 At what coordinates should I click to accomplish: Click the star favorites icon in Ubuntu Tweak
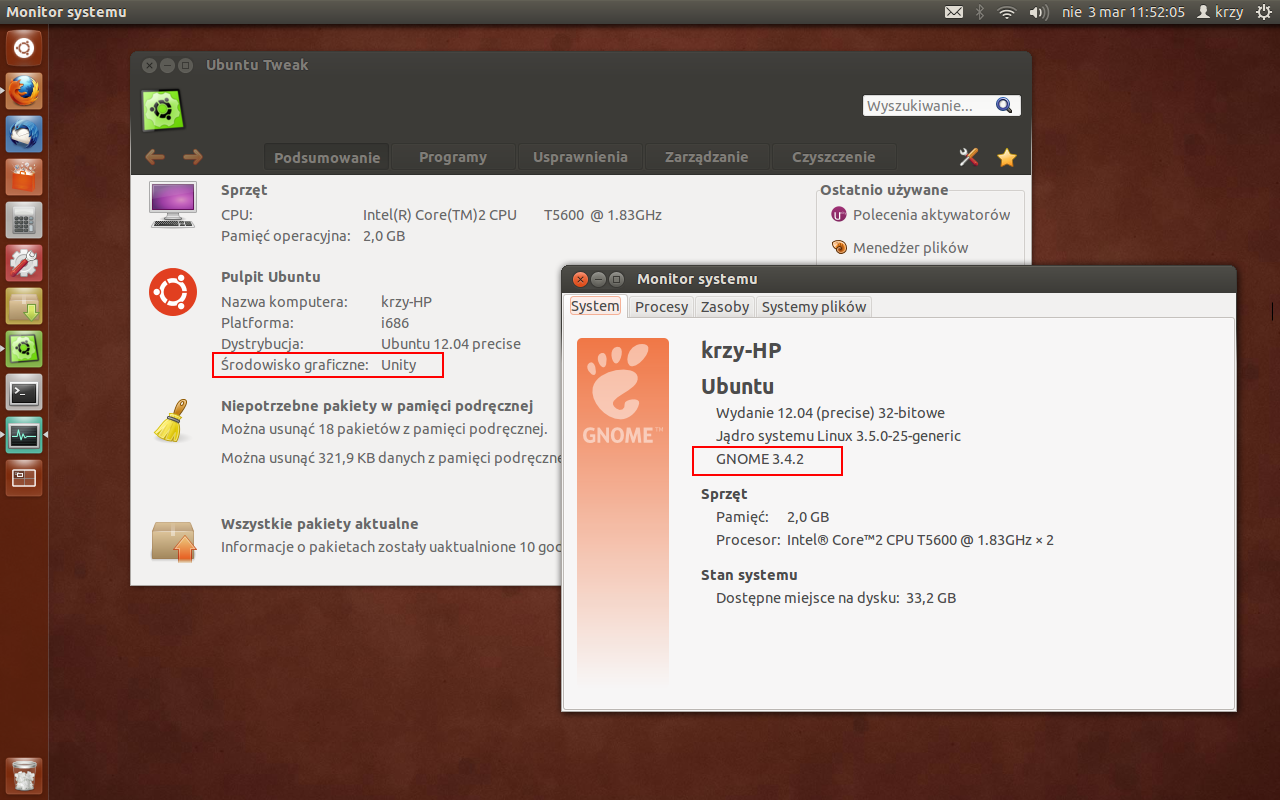tap(1007, 157)
